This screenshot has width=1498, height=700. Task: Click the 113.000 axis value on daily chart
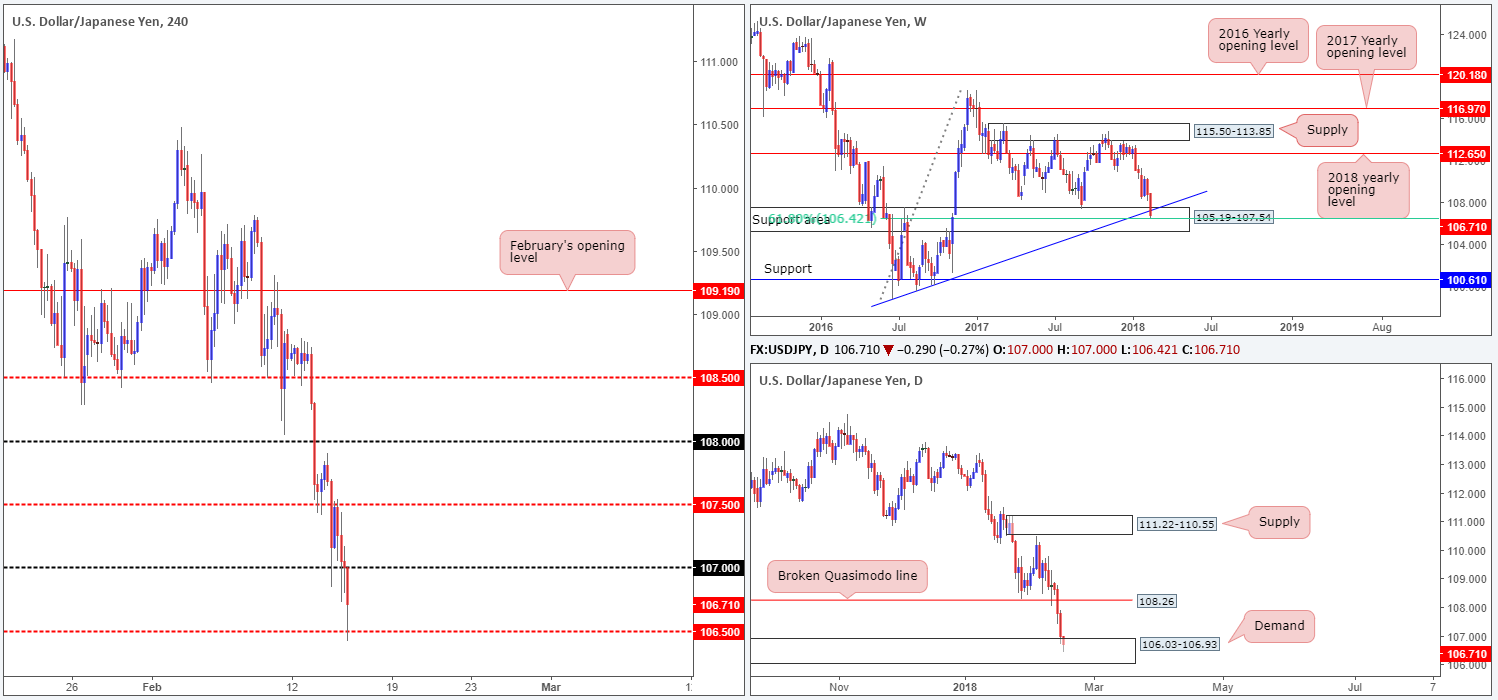(1465, 465)
